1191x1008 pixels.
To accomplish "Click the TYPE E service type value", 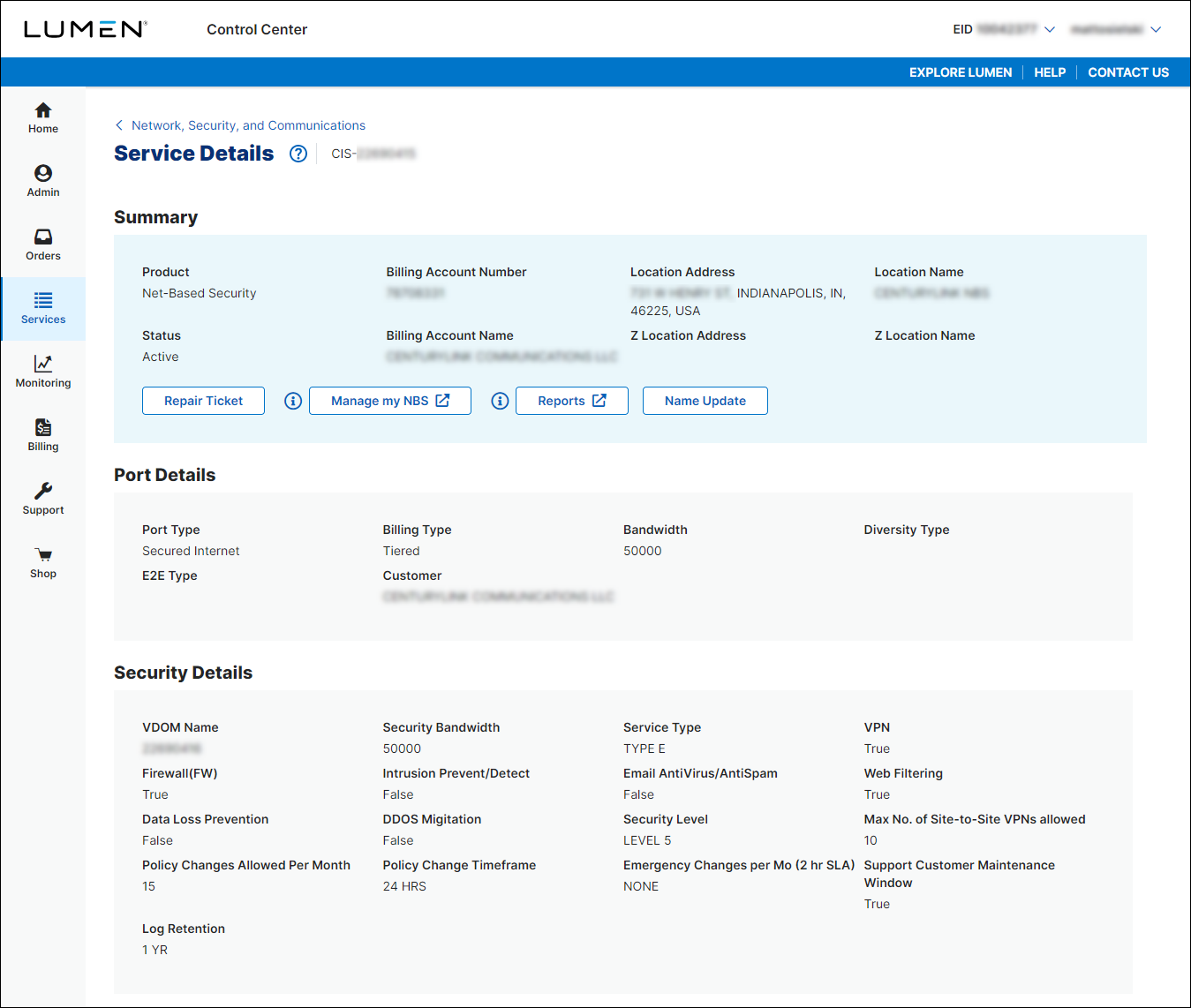I will [x=644, y=748].
